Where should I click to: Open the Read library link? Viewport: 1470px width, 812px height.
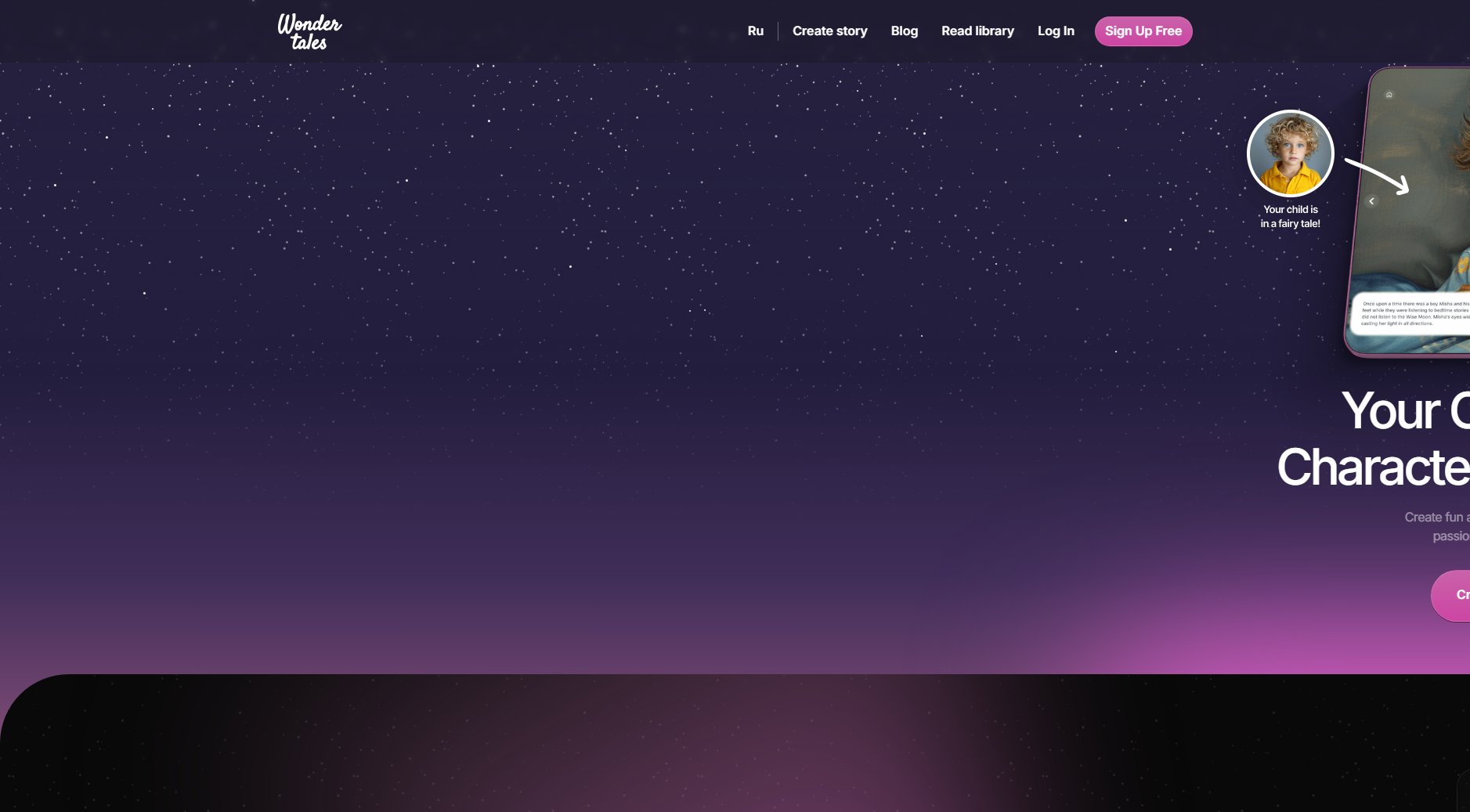(977, 31)
